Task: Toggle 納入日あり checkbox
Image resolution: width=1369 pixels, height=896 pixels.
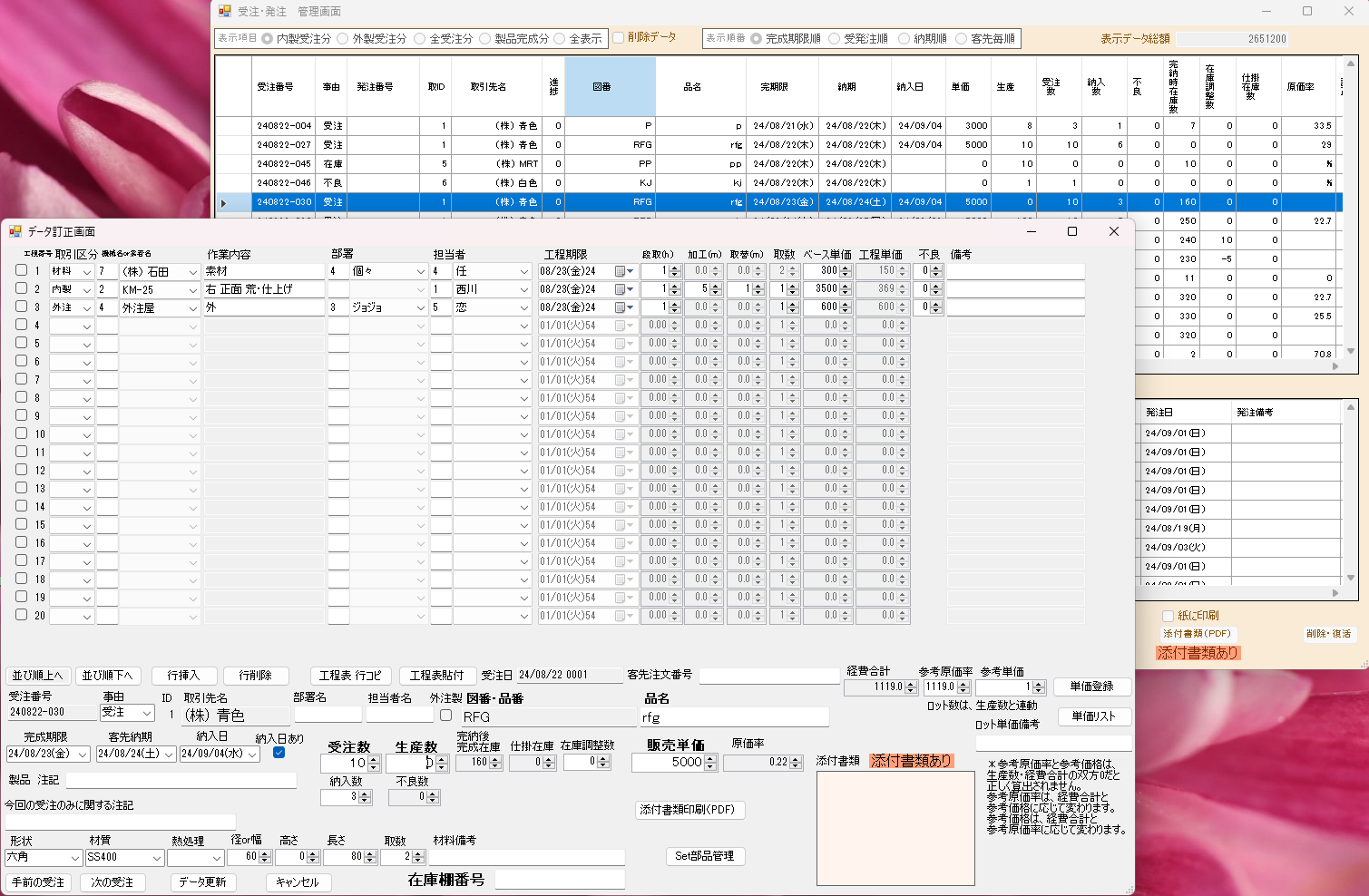Action: 279,753
